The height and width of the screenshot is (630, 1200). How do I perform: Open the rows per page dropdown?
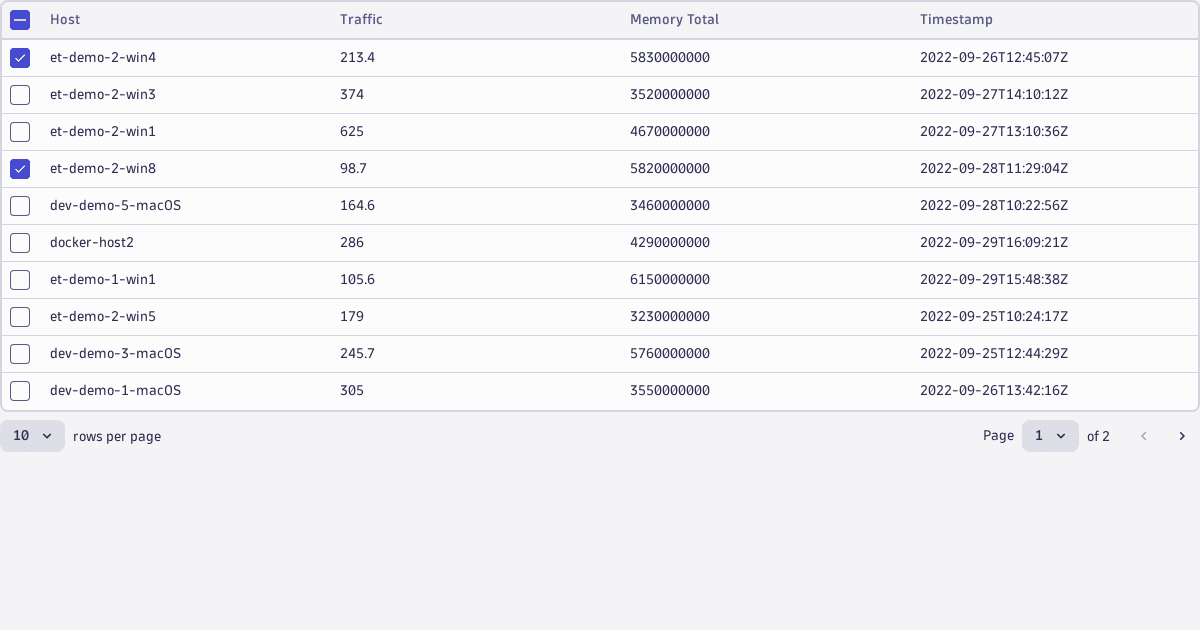click(x=32, y=436)
